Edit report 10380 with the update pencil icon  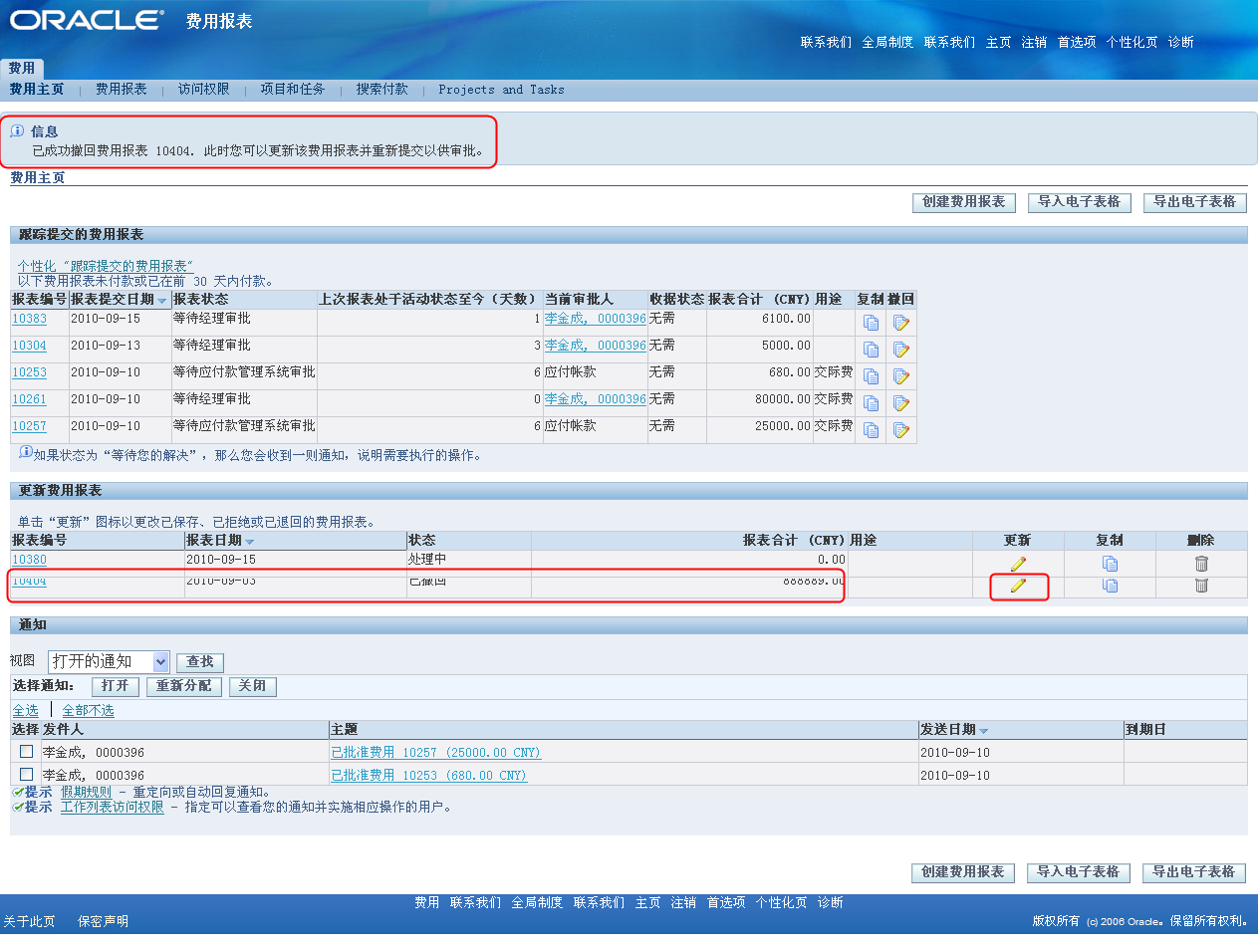[1017, 563]
